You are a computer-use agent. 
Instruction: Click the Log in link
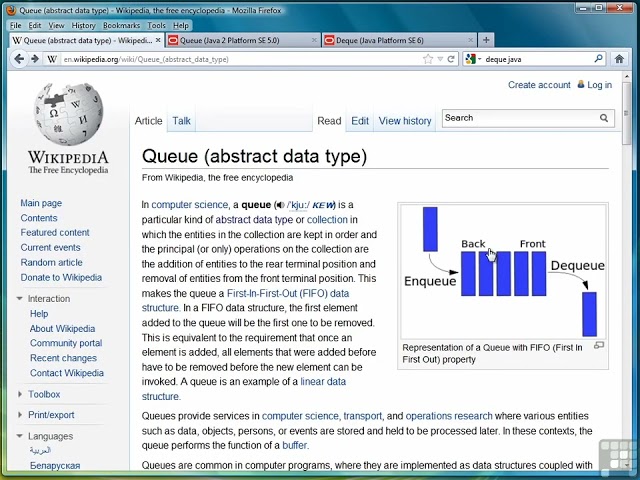599,85
